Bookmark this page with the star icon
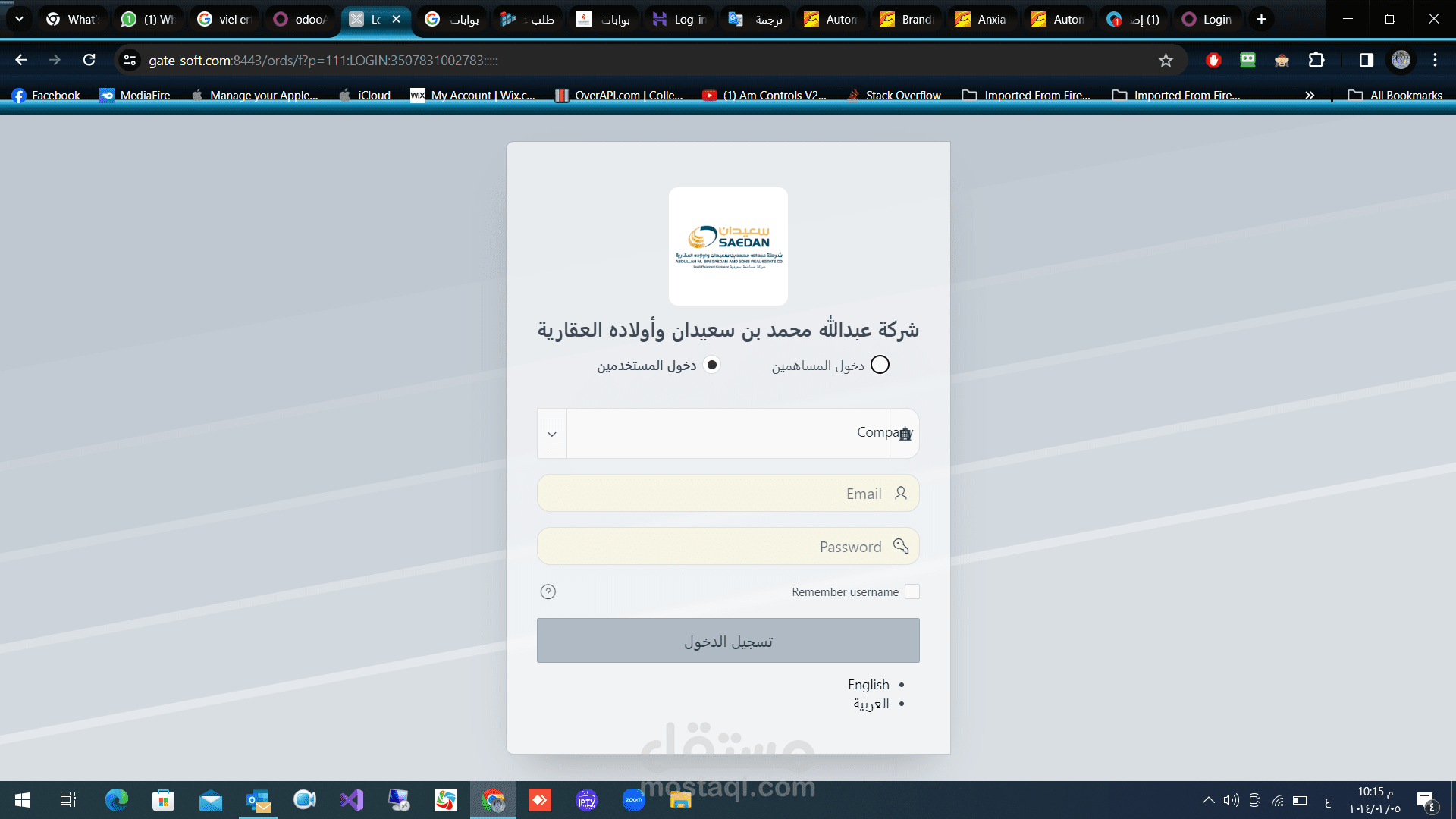1456x819 pixels. click(1166, 60)
